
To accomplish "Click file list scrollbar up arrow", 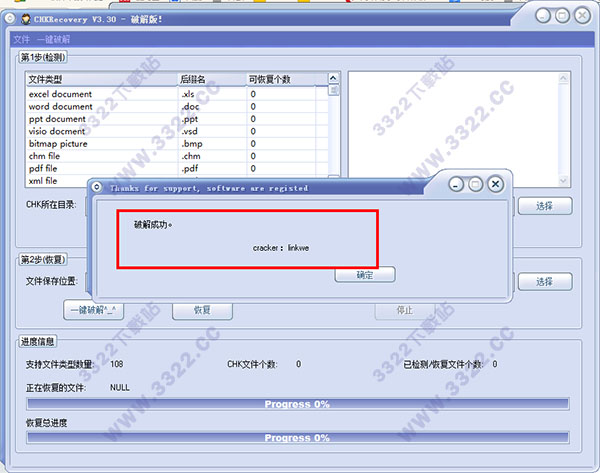I will [333, 78].
